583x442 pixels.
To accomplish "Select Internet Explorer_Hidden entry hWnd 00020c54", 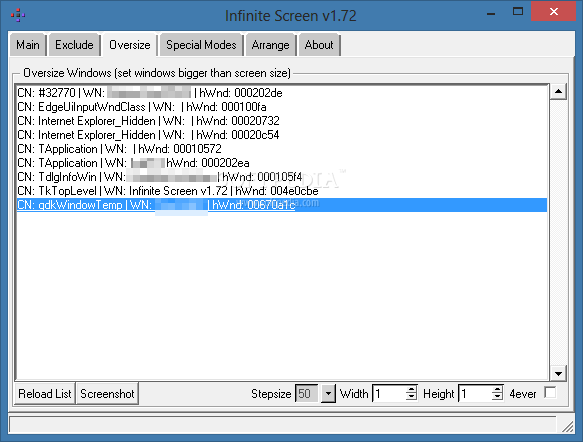I will (282, 135).
